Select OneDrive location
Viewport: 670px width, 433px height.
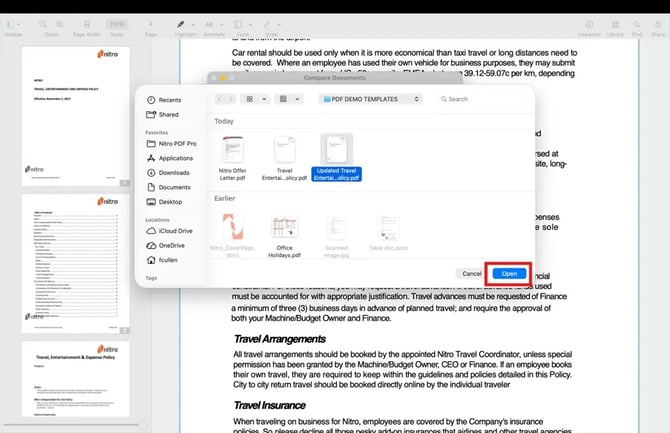point(165,245)
